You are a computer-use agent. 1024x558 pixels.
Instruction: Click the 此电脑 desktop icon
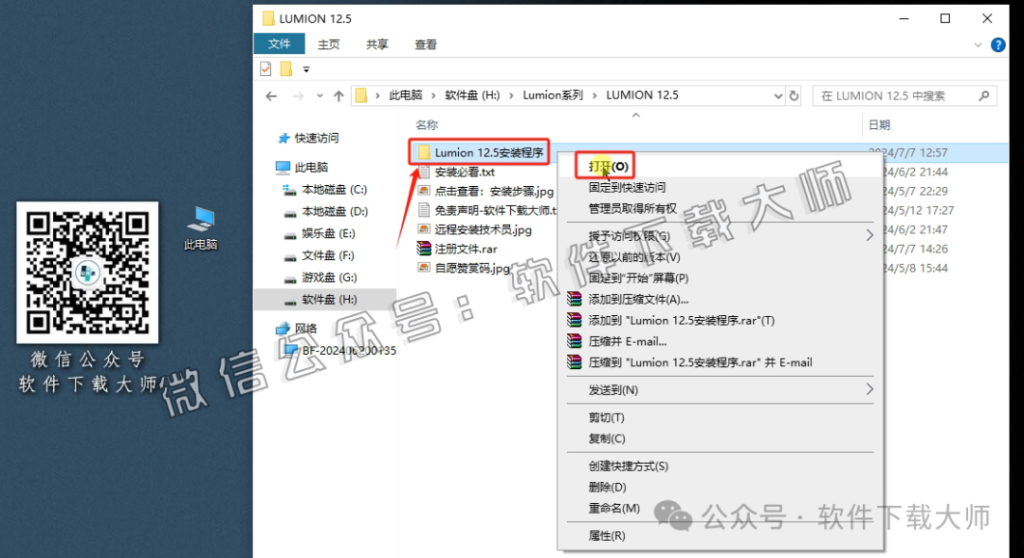tap(201, 228)
